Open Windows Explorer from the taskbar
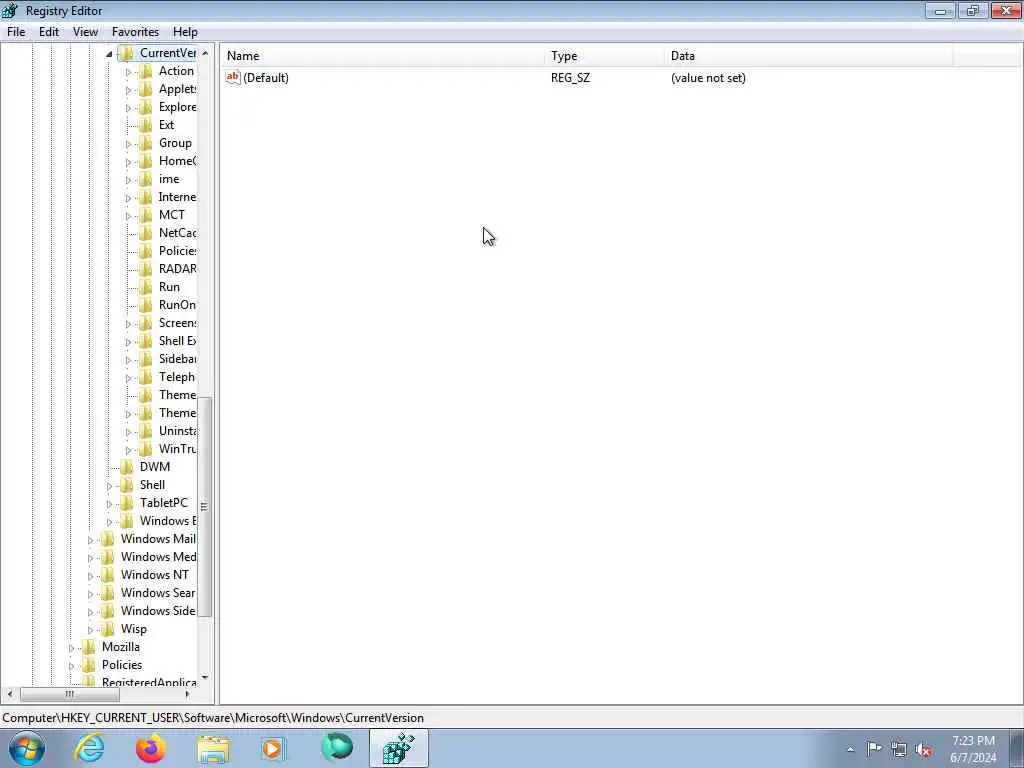The image size is (1024, 768). (214, 748)
